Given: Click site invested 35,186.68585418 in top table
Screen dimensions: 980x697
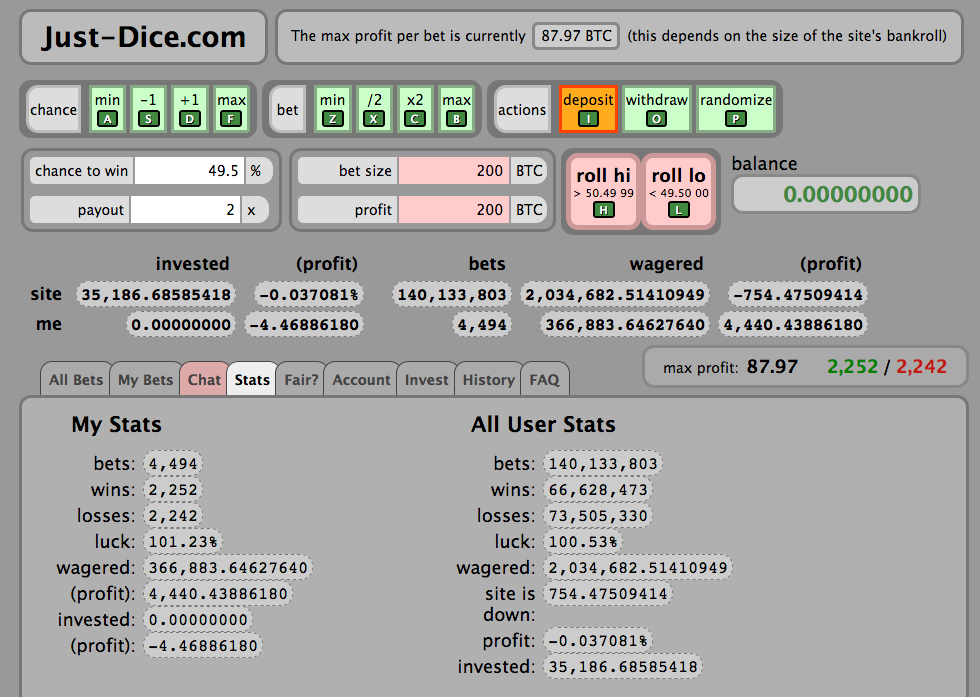Looking at the screenshot, I should (x=156, y=294).
